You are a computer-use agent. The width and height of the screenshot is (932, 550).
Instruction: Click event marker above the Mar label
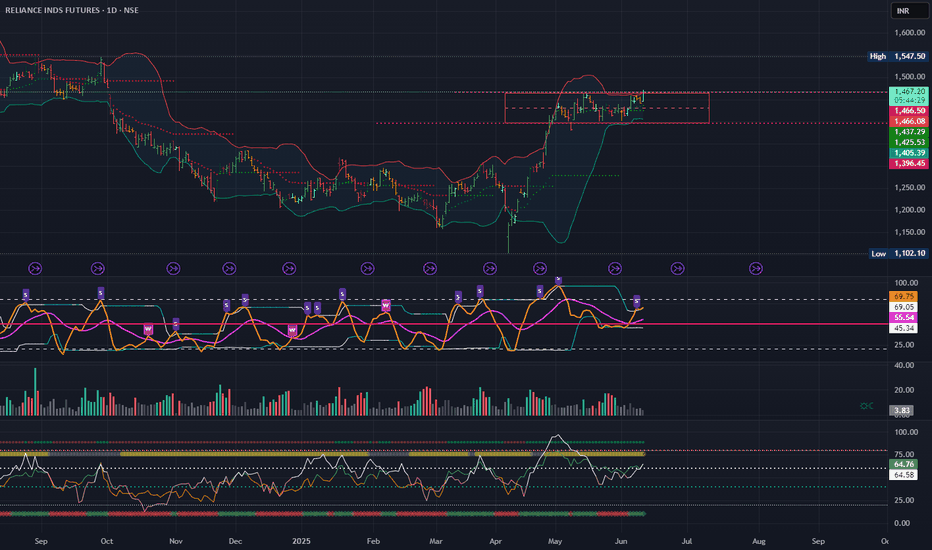point(430,269)
